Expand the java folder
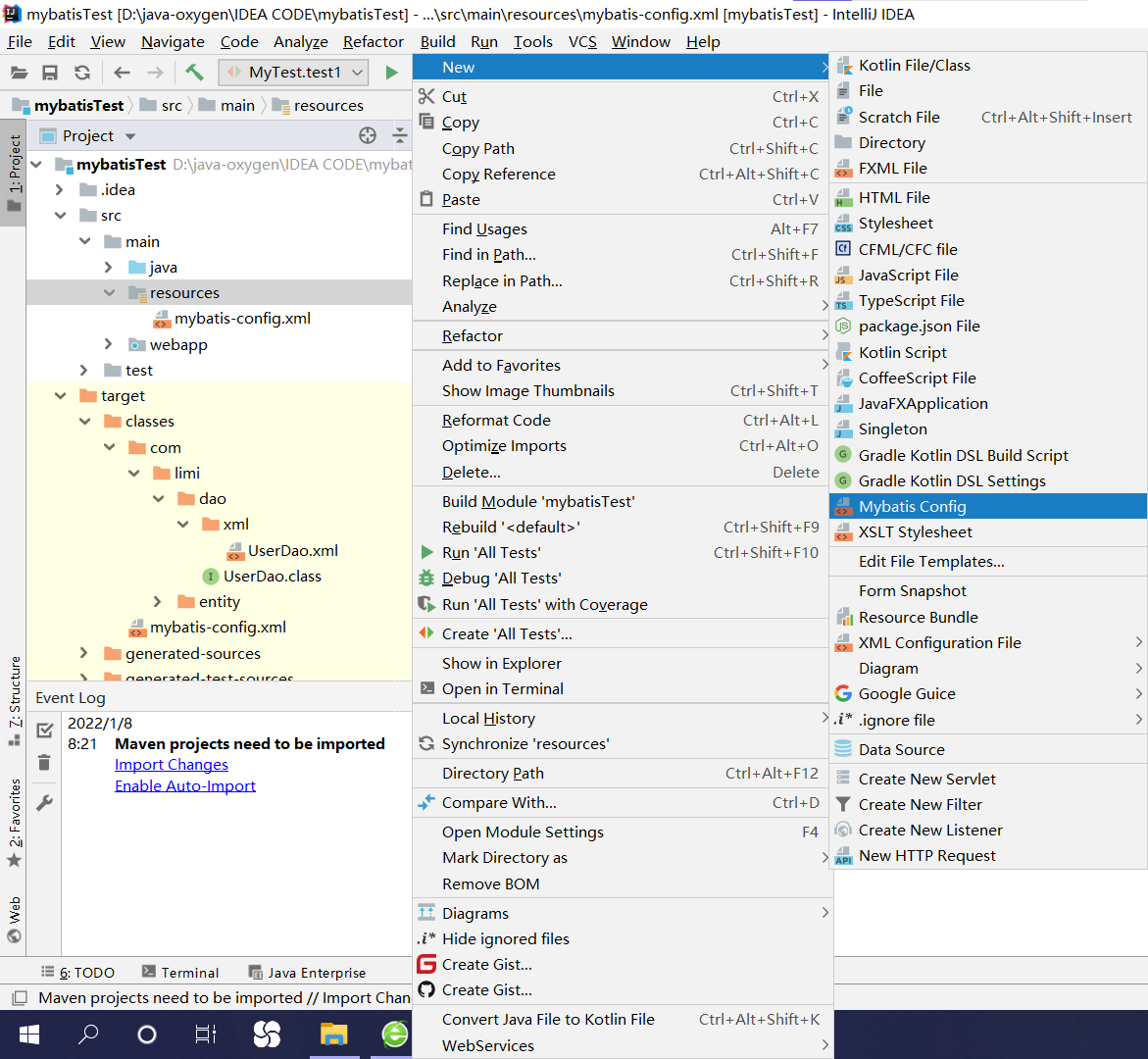The width and height of the screenshot is (1148, 1059). [x=109, y=268]
